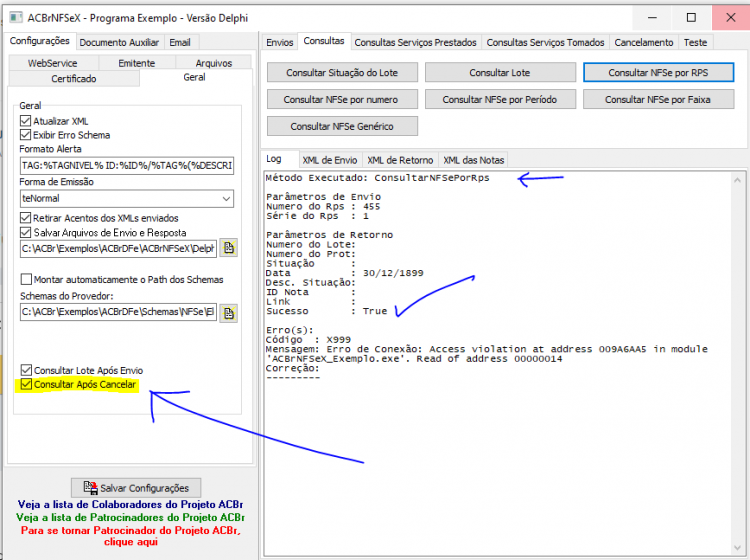Maximize the ACBrNFSeX window
750x560 pixels.
691,18
